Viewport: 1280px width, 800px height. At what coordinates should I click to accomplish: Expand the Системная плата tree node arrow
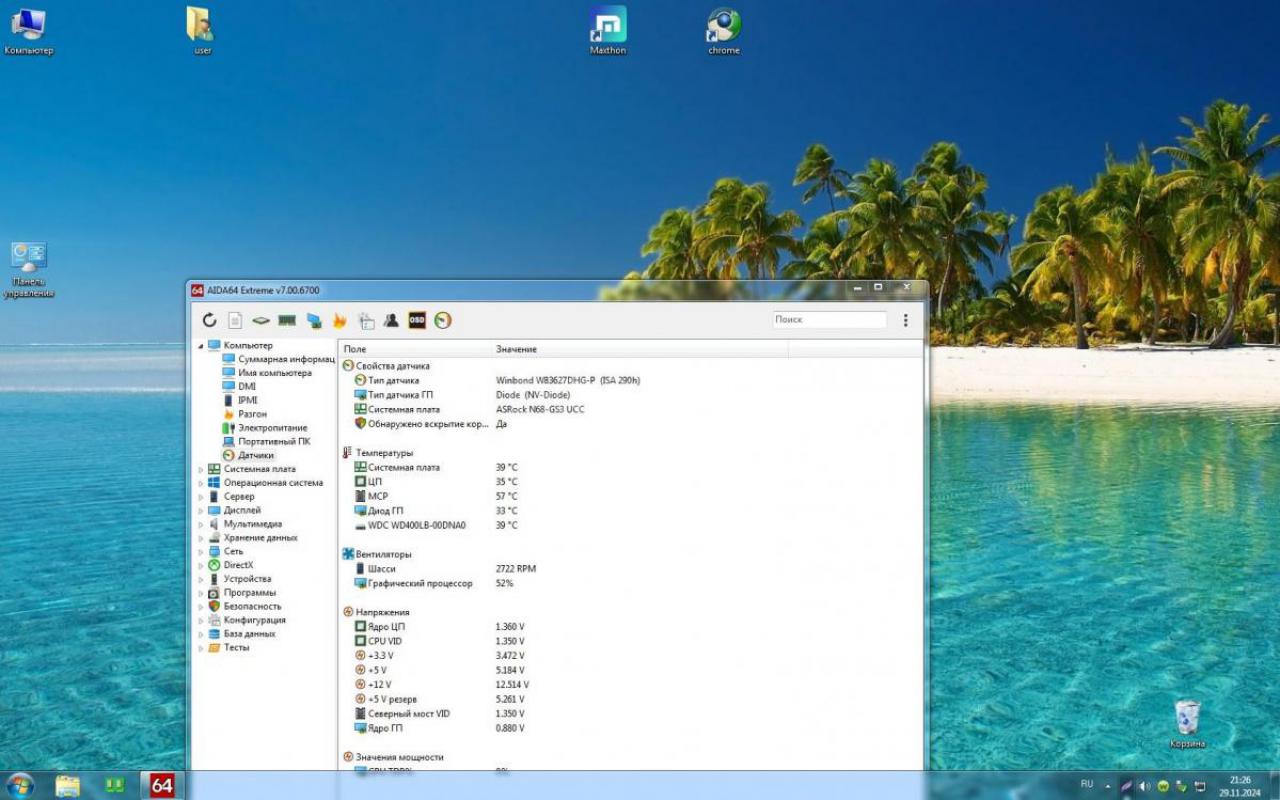coord(200,469)
